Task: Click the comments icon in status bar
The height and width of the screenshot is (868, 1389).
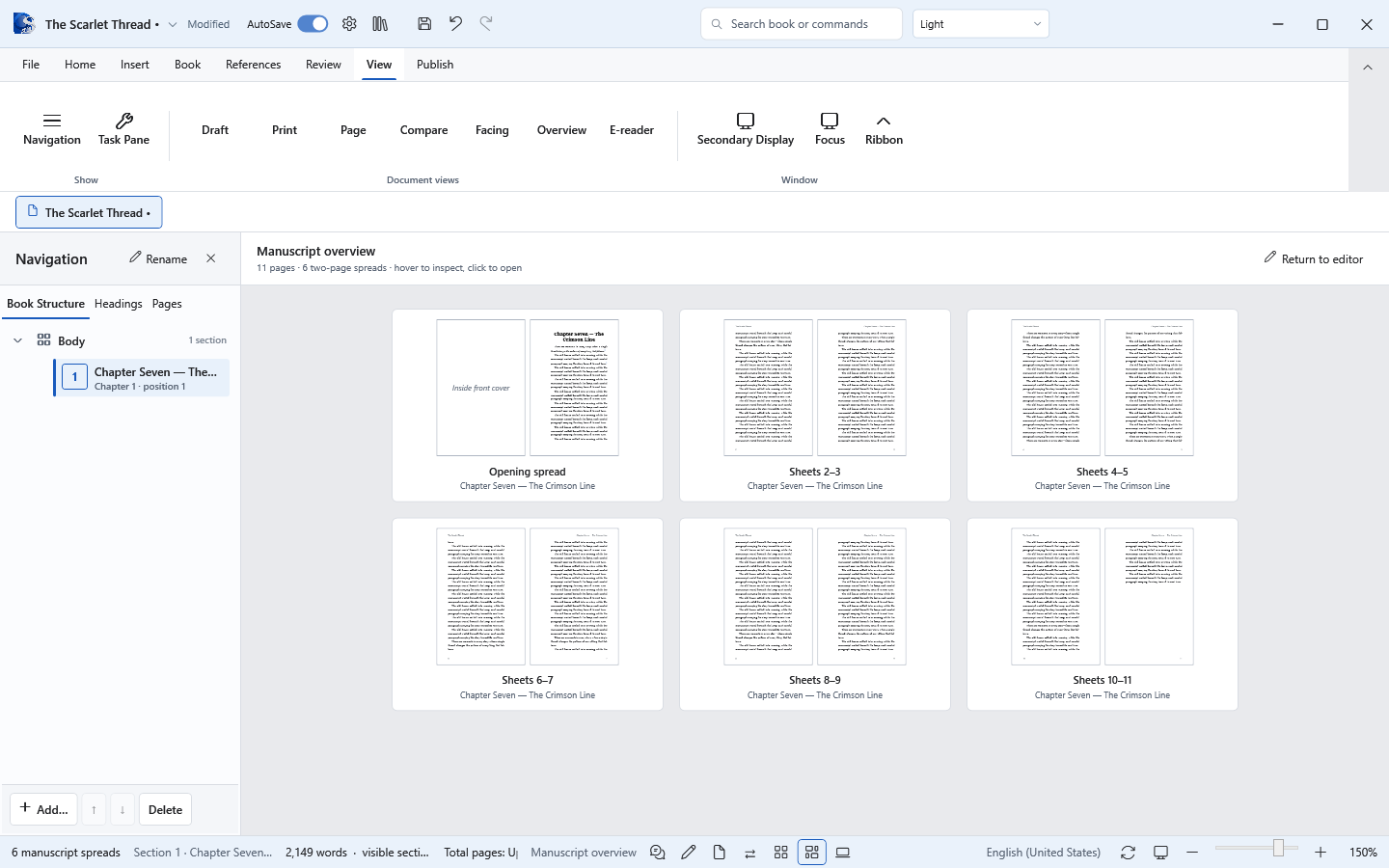Action: pyautogui.click(x=658, y=853)
